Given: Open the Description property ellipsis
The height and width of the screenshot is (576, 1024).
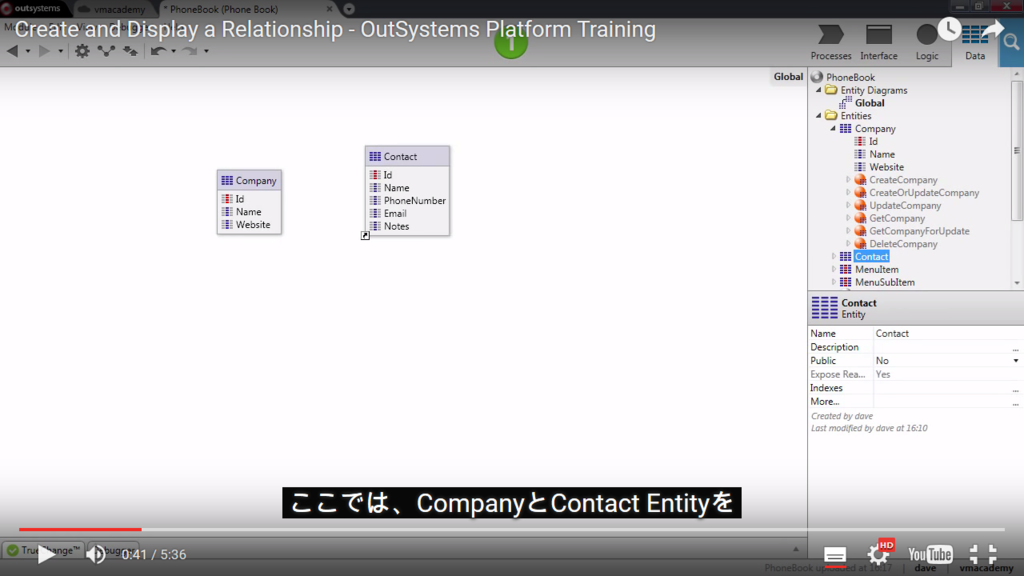Looking at the screenshot, I should pyautogui.click(x=1016, y=347).
